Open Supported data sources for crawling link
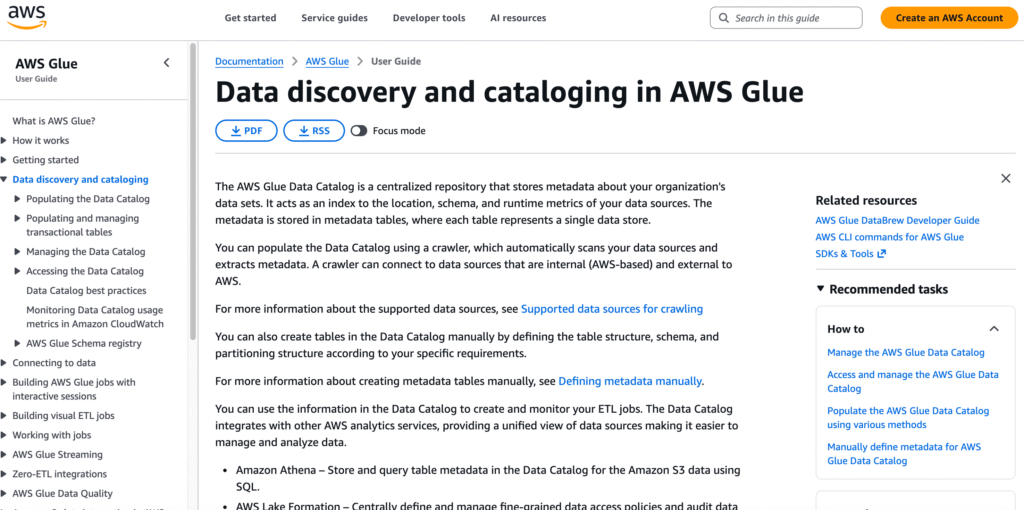Viewport: 1024px width, 510px height. coord(612,309)
